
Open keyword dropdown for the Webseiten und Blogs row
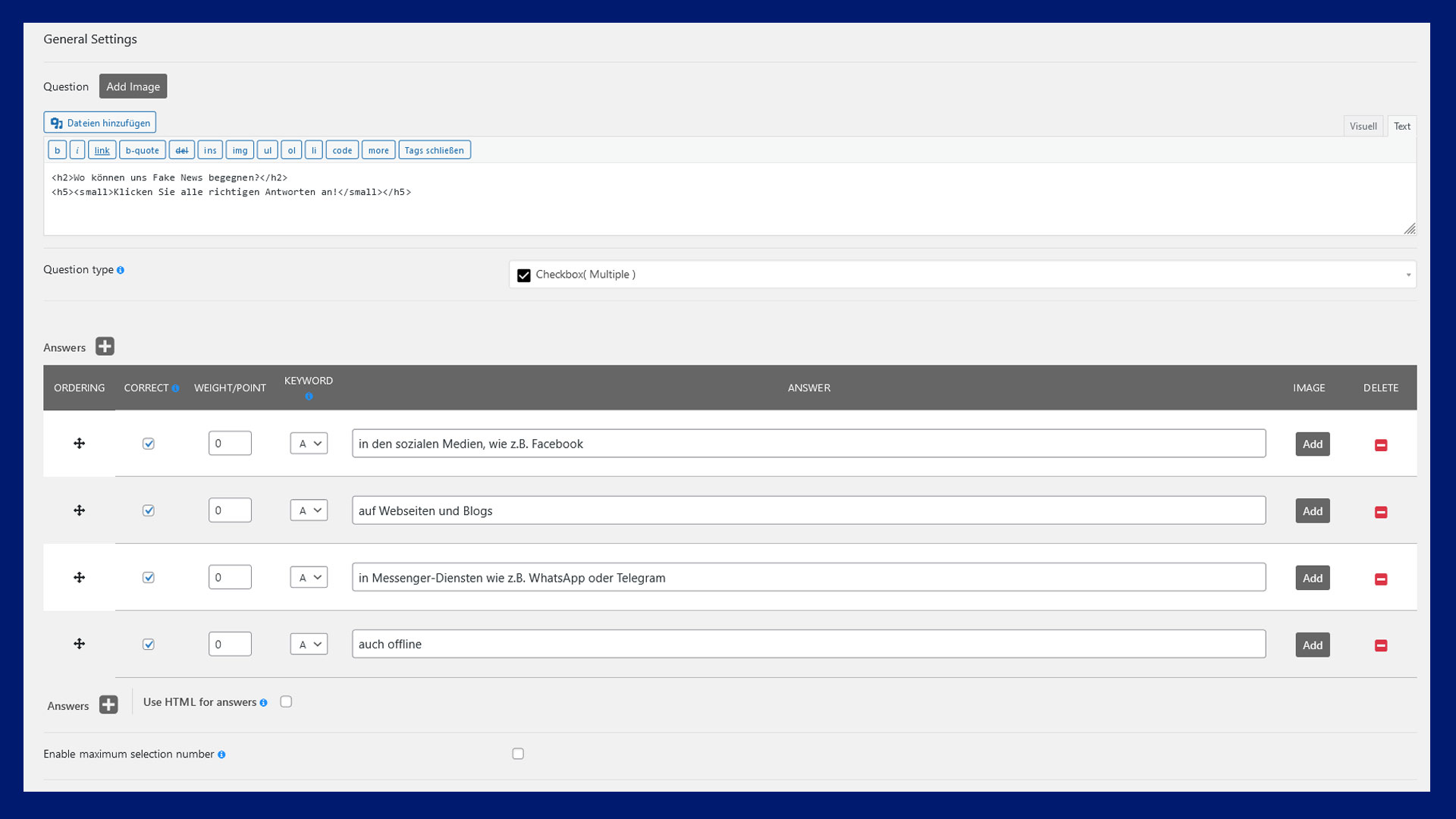pyautogui.click(x=309, y=510)
